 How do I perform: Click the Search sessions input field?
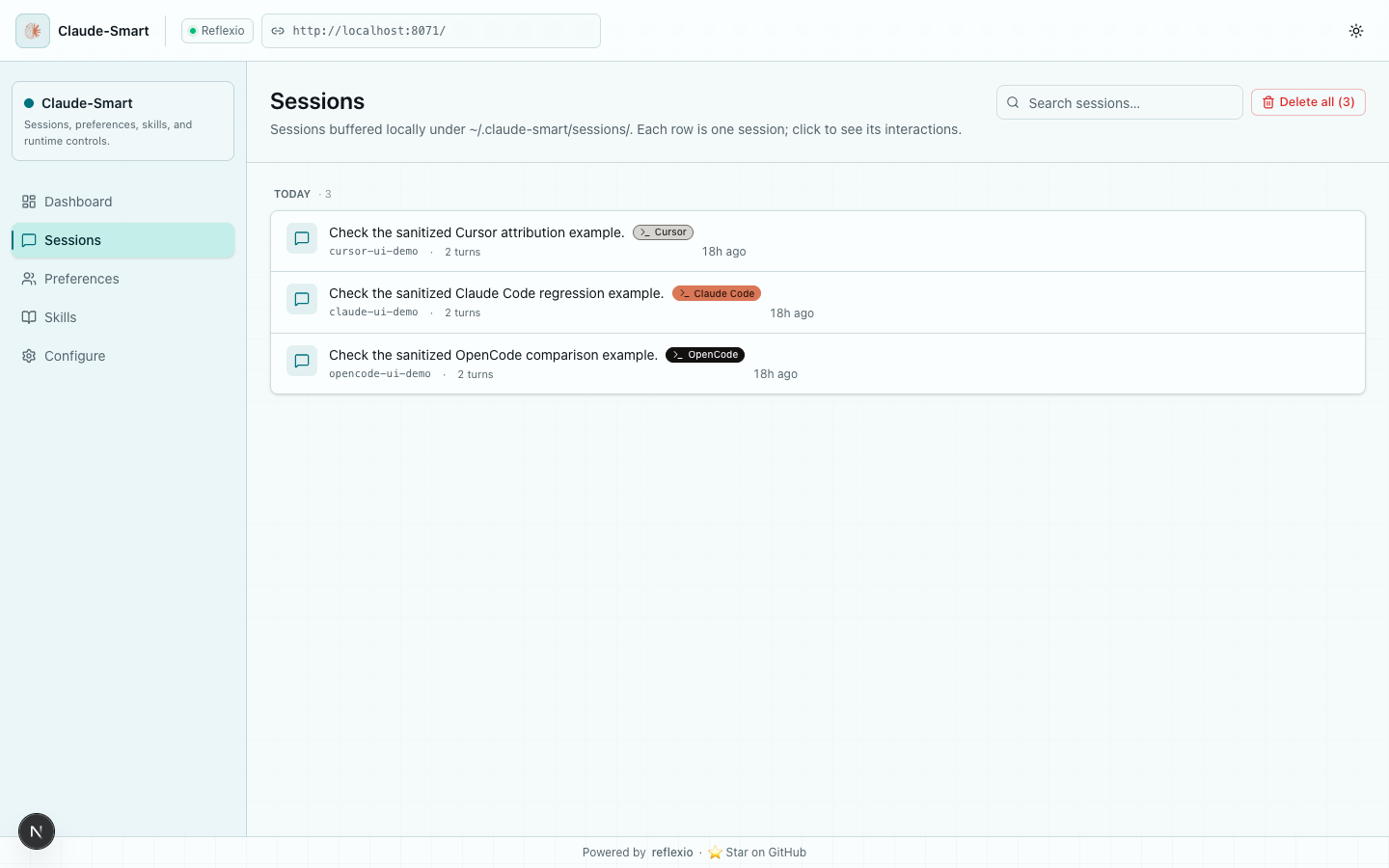[1119, 102]
